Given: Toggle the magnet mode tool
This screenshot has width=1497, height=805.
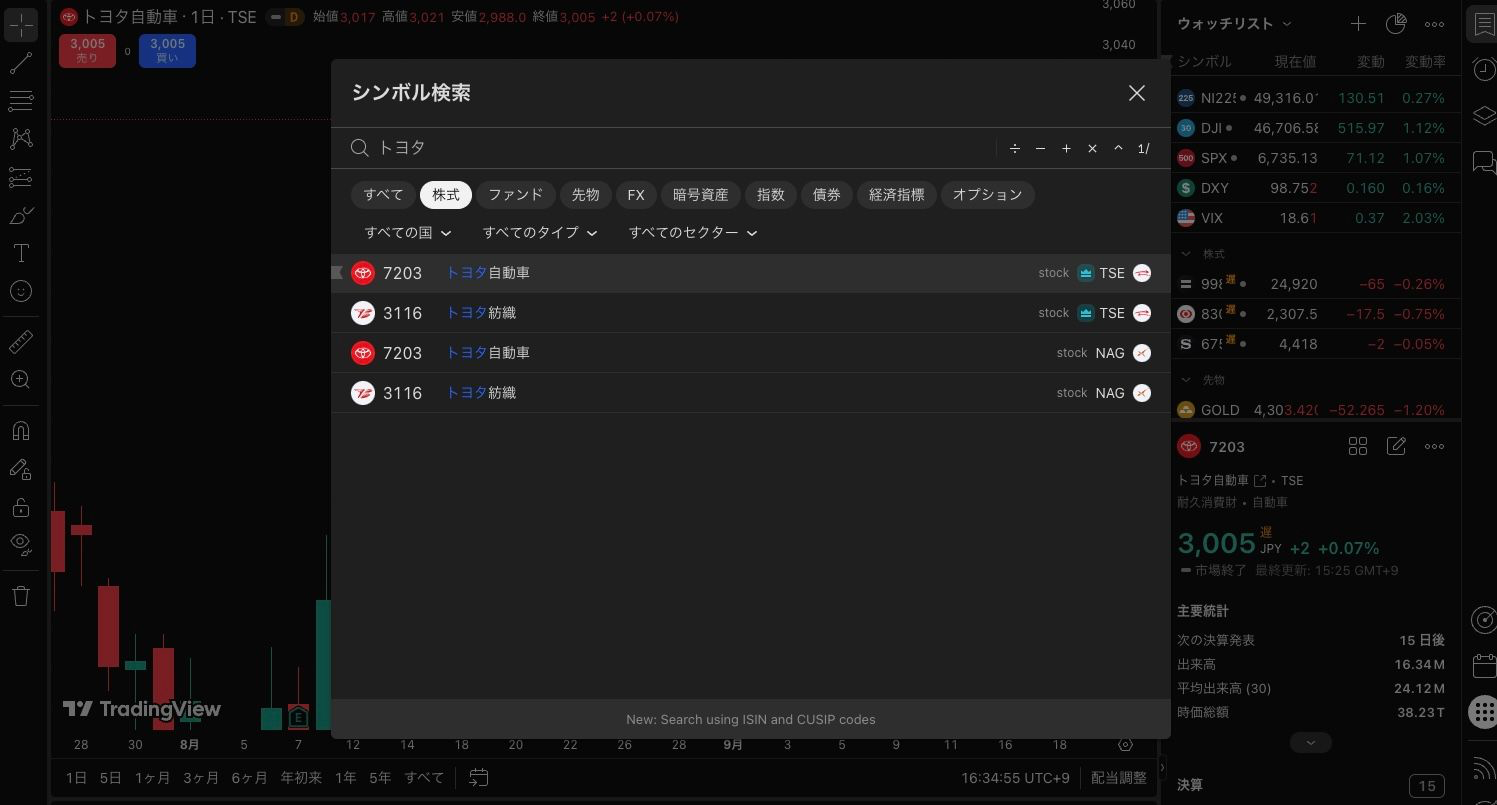Looking at the screenshot, I should point(21,431).
